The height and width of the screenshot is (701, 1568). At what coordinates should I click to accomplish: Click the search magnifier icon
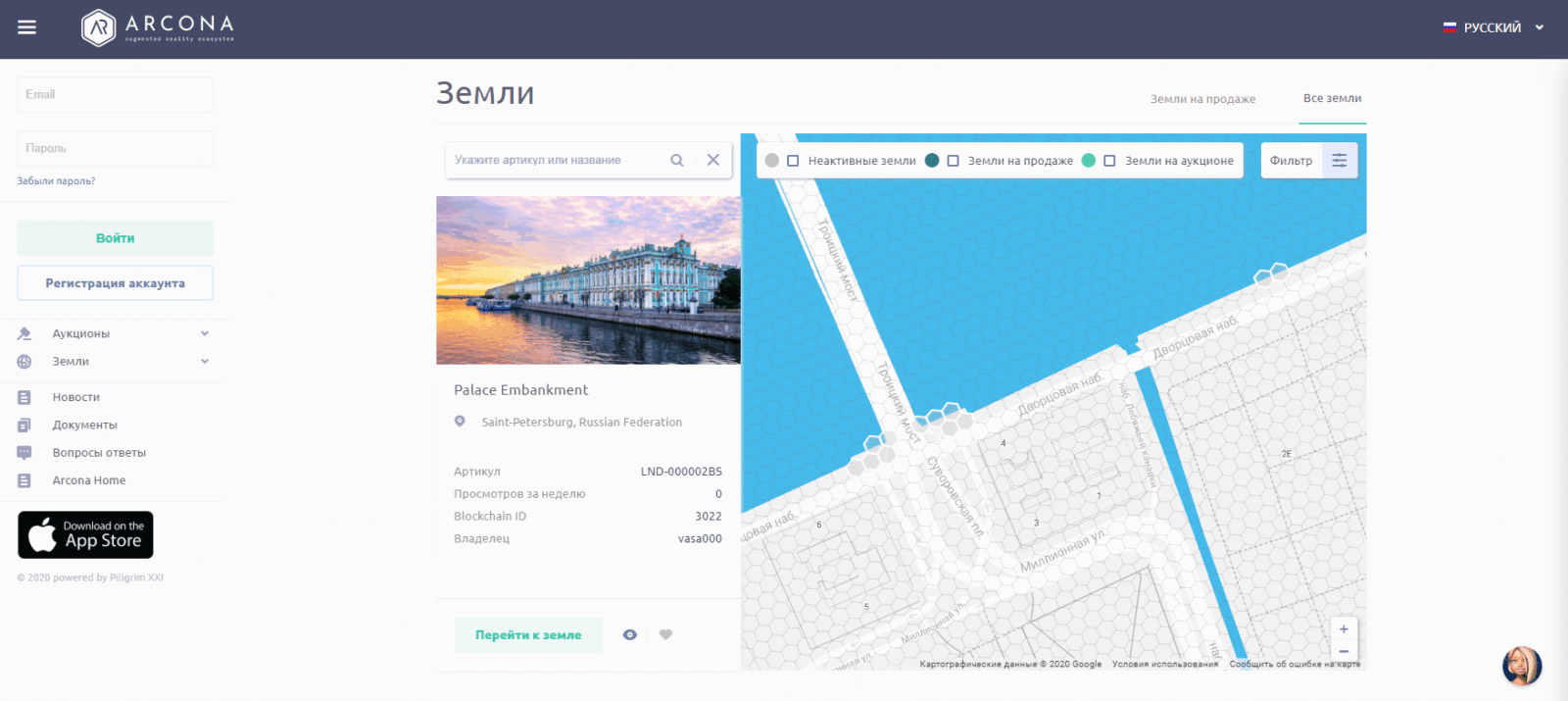[x=676, y=160]
